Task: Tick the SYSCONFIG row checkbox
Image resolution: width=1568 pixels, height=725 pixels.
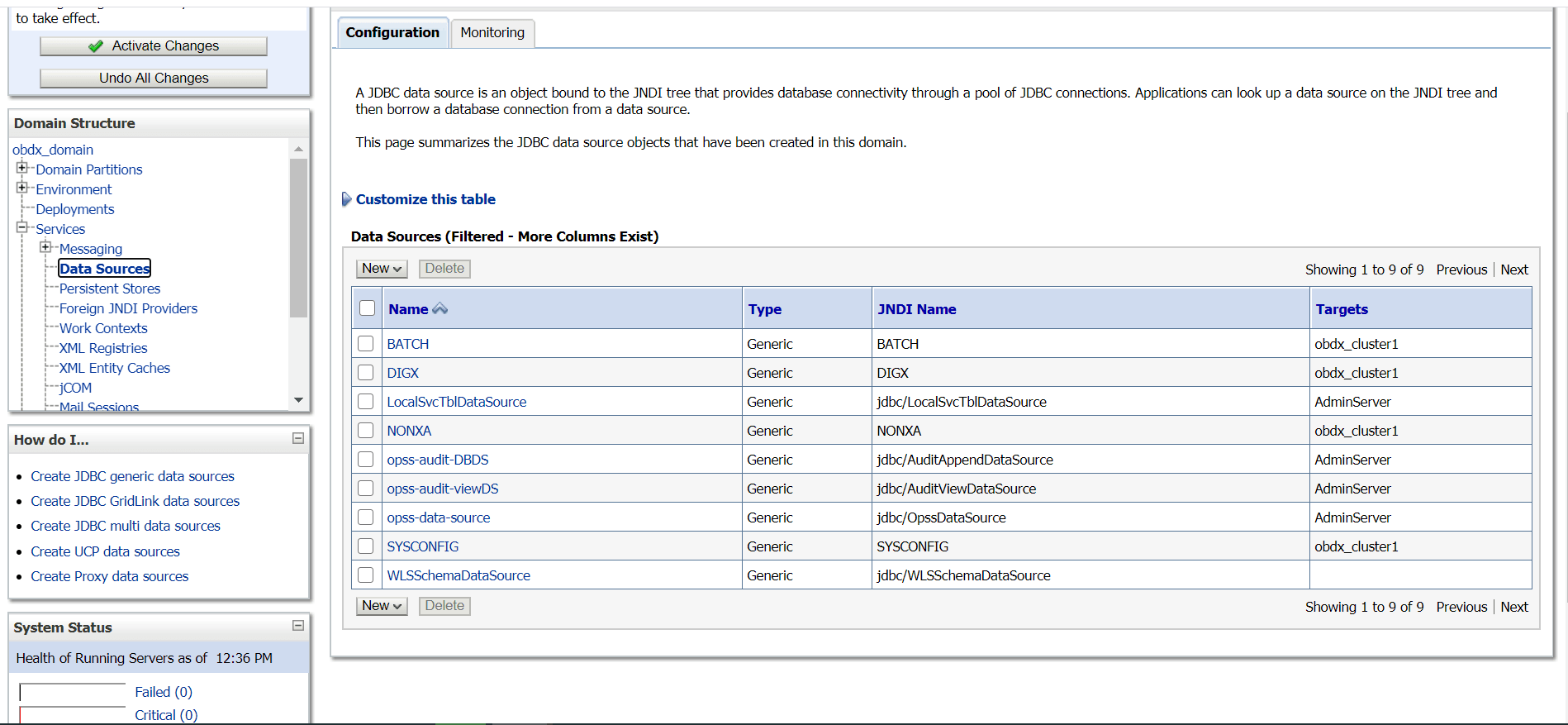Action: point(366,546)
